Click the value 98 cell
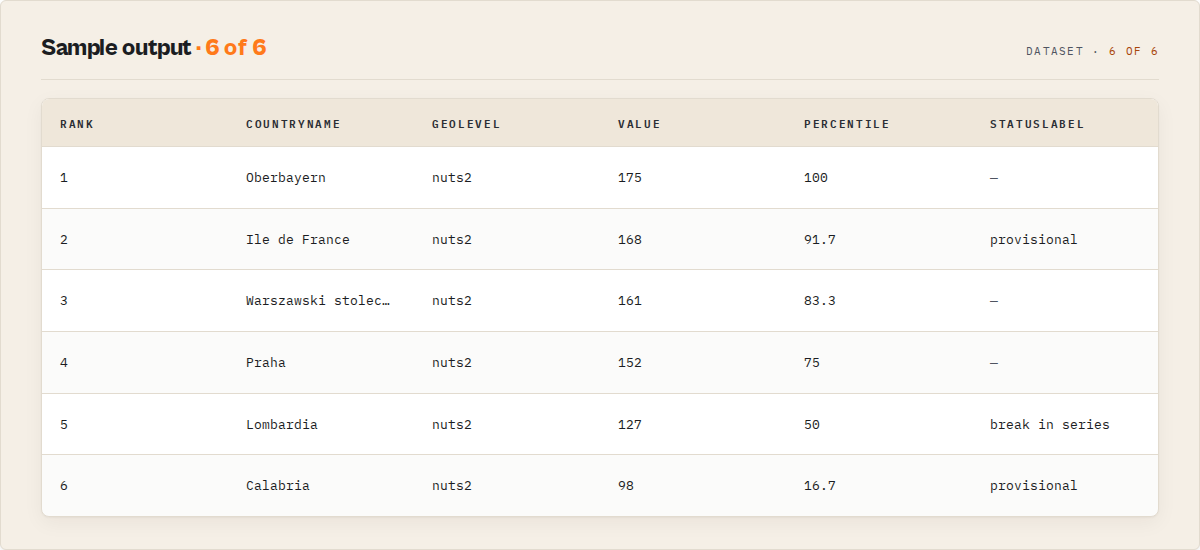1200x550 pixels. point(626,486)
